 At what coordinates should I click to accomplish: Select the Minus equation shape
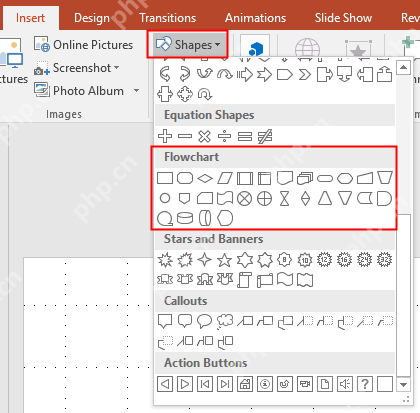[185, 136]
